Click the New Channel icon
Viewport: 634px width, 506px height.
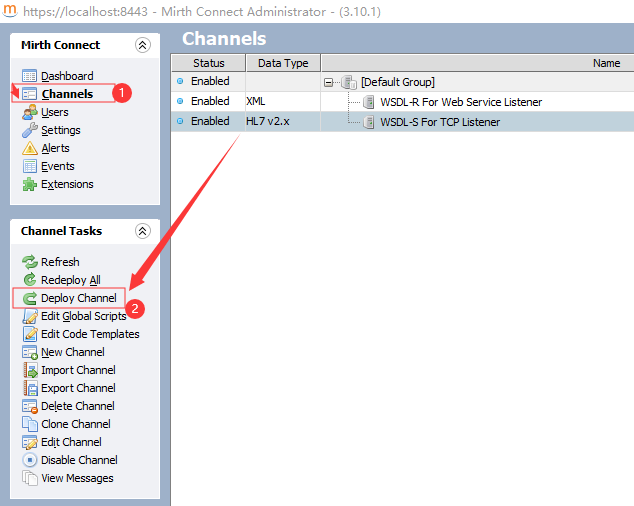(x=30, y=352)
